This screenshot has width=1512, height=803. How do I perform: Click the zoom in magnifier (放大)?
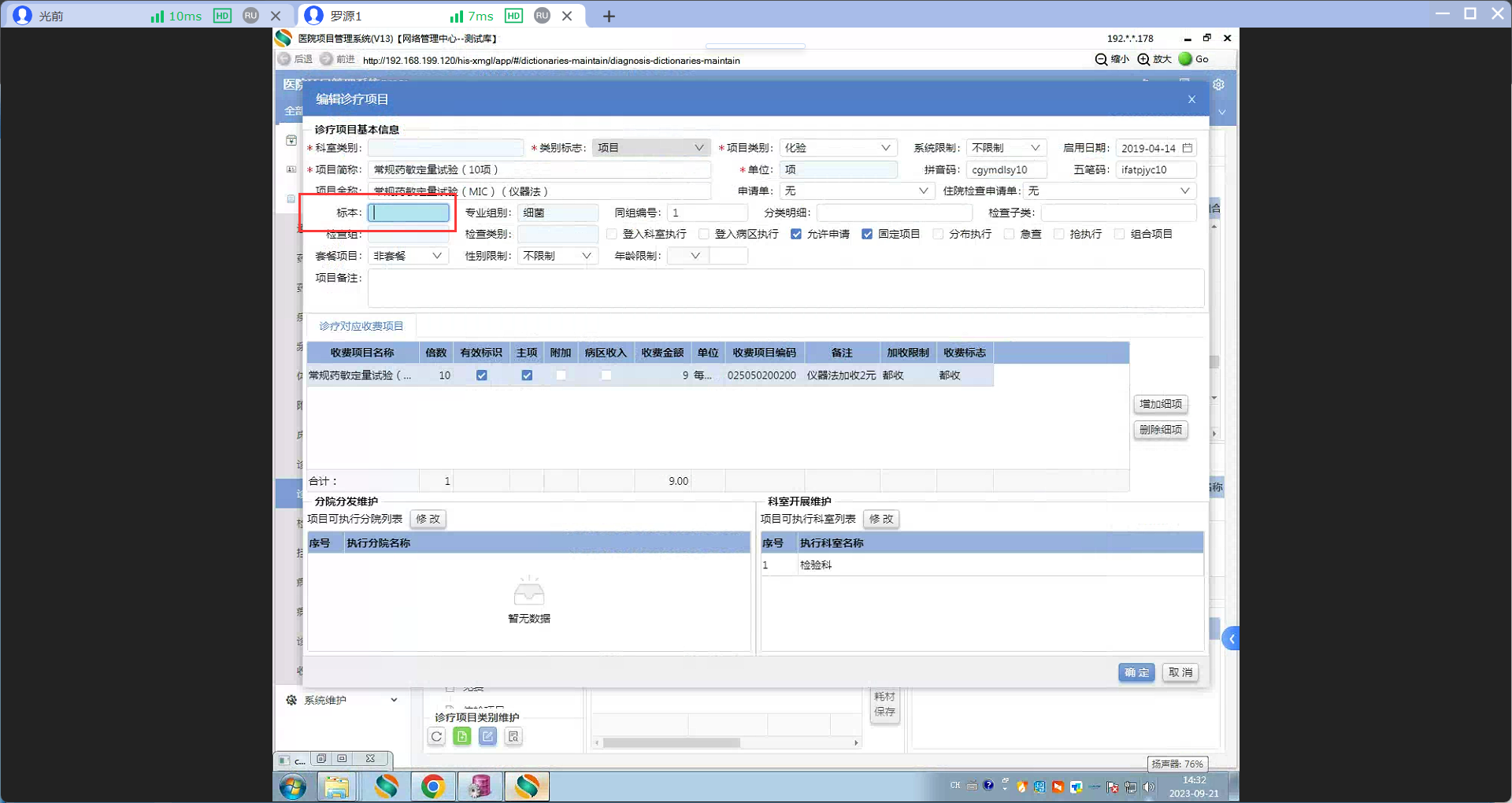pos(1143,59)
